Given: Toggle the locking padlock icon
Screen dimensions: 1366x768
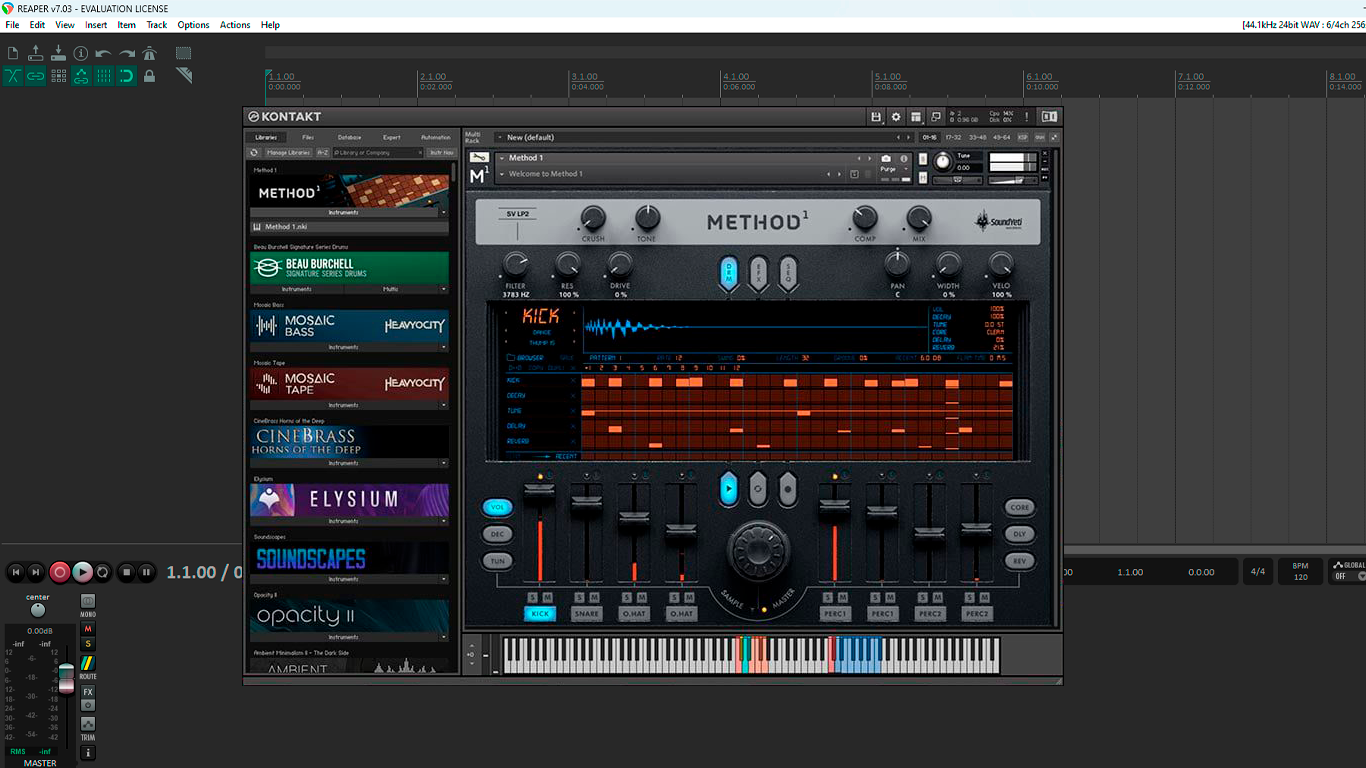Looking at the screenshot, I should [x=149, y=76].
